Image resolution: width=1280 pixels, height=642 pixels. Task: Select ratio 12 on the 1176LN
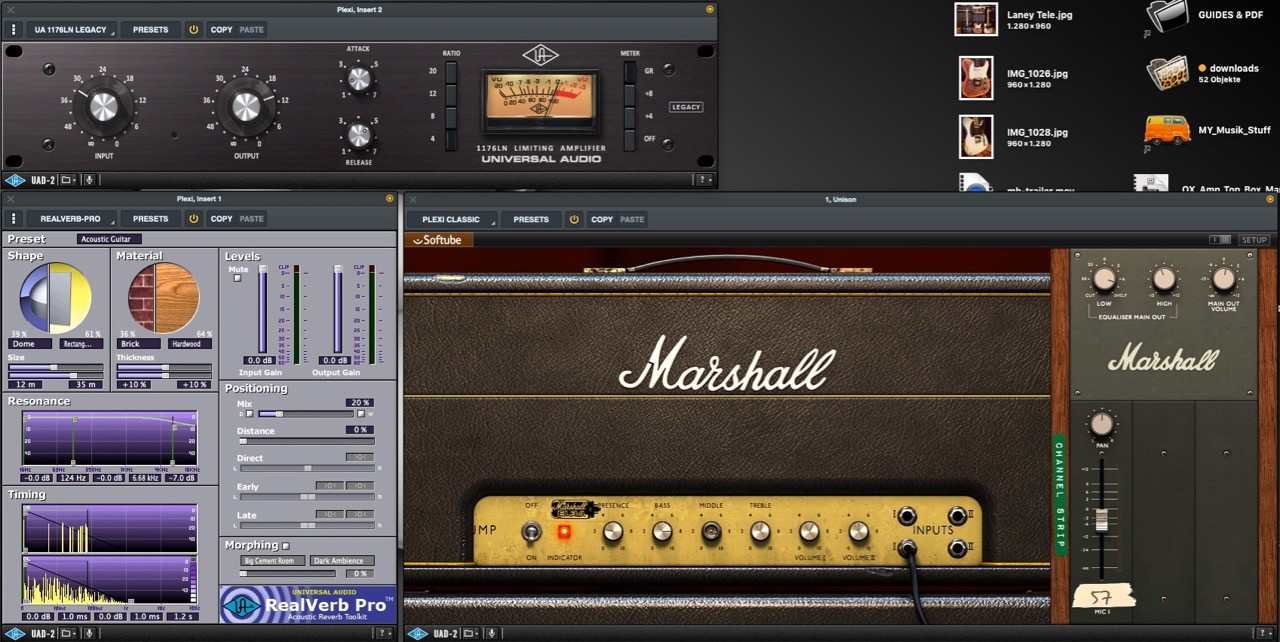pos(451,94)
